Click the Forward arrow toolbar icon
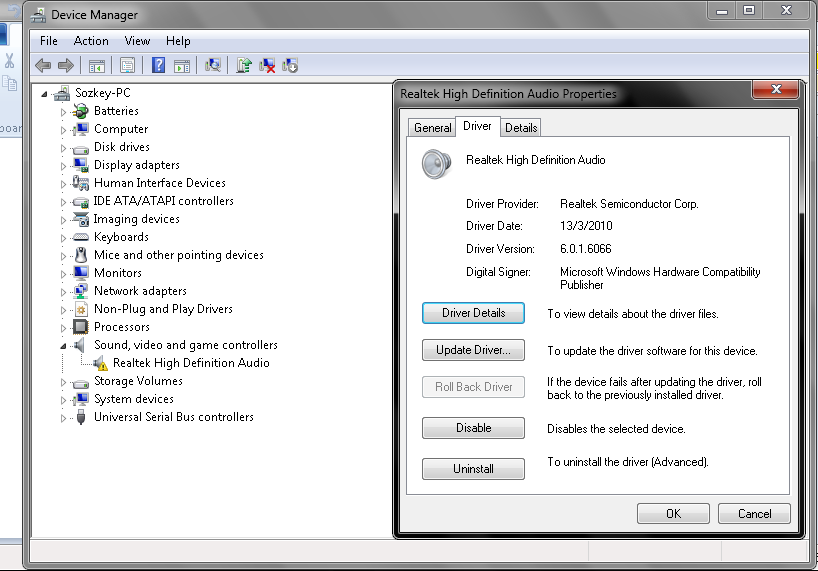818x571 pixels. coord(66,66)
